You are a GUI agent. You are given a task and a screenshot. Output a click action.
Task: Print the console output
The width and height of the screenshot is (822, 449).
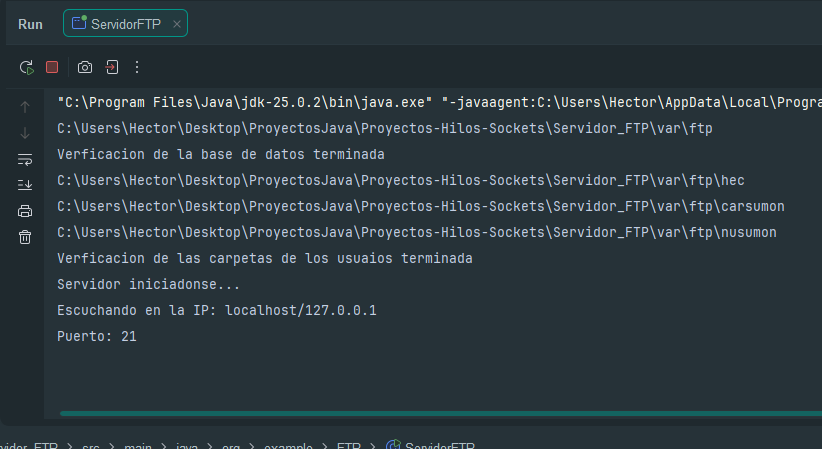[25, 211]
